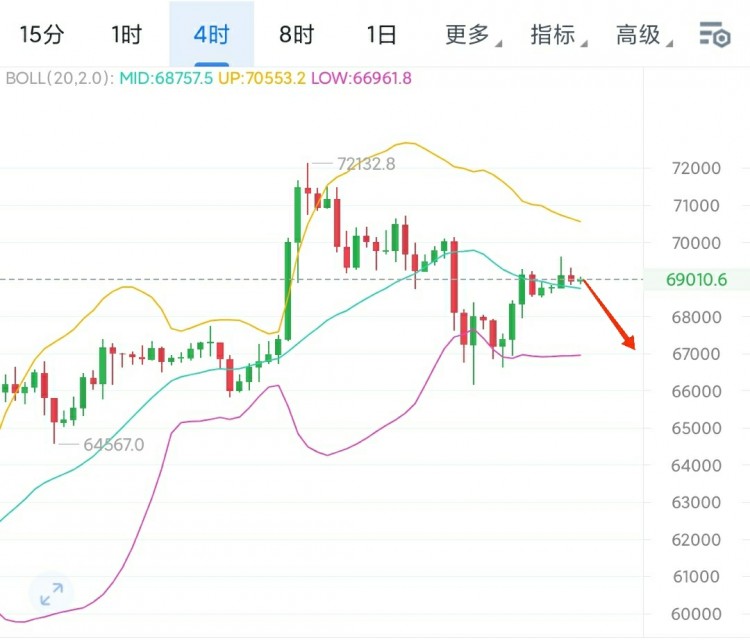Image resolution: width=750 pixels, height=640 pixels.
Task: Switch to the 8时 timeframe
Action: 297,34
